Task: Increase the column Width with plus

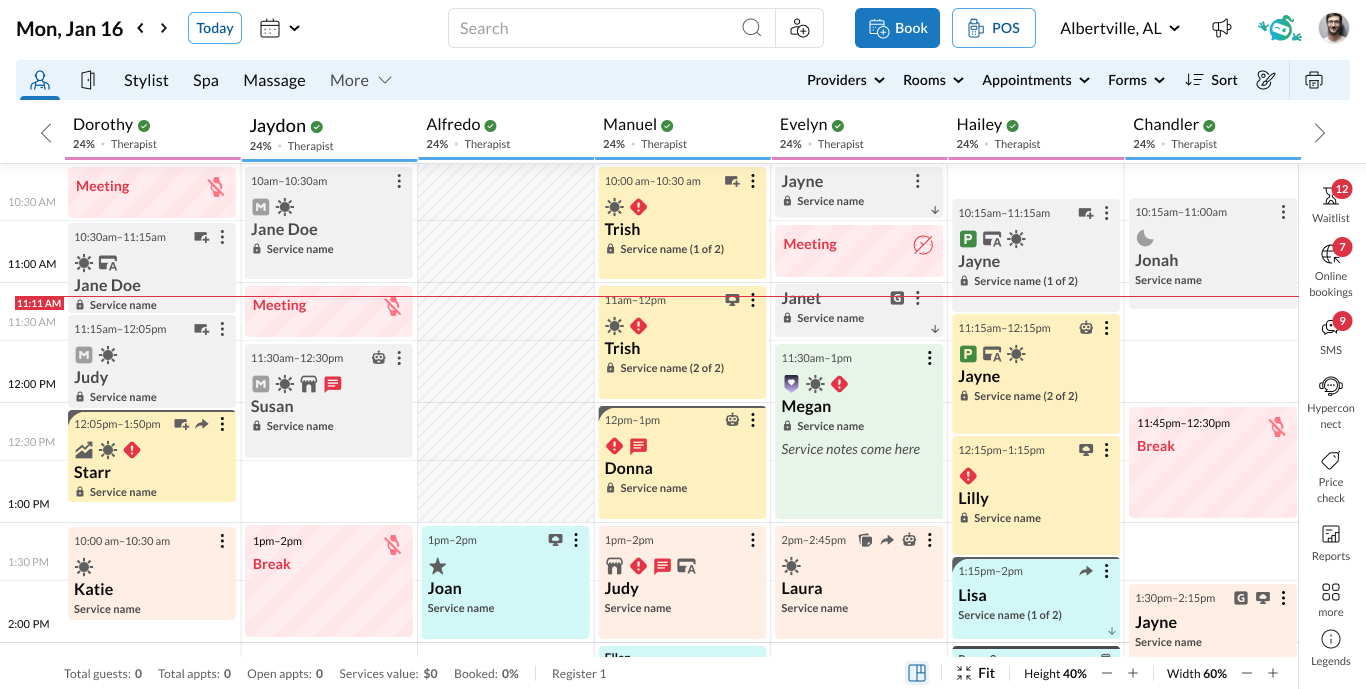Action: click(1273, 673)
